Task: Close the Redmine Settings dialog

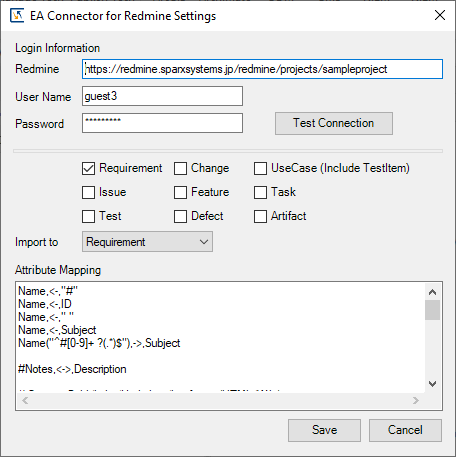Action: (x=440, y=15)
